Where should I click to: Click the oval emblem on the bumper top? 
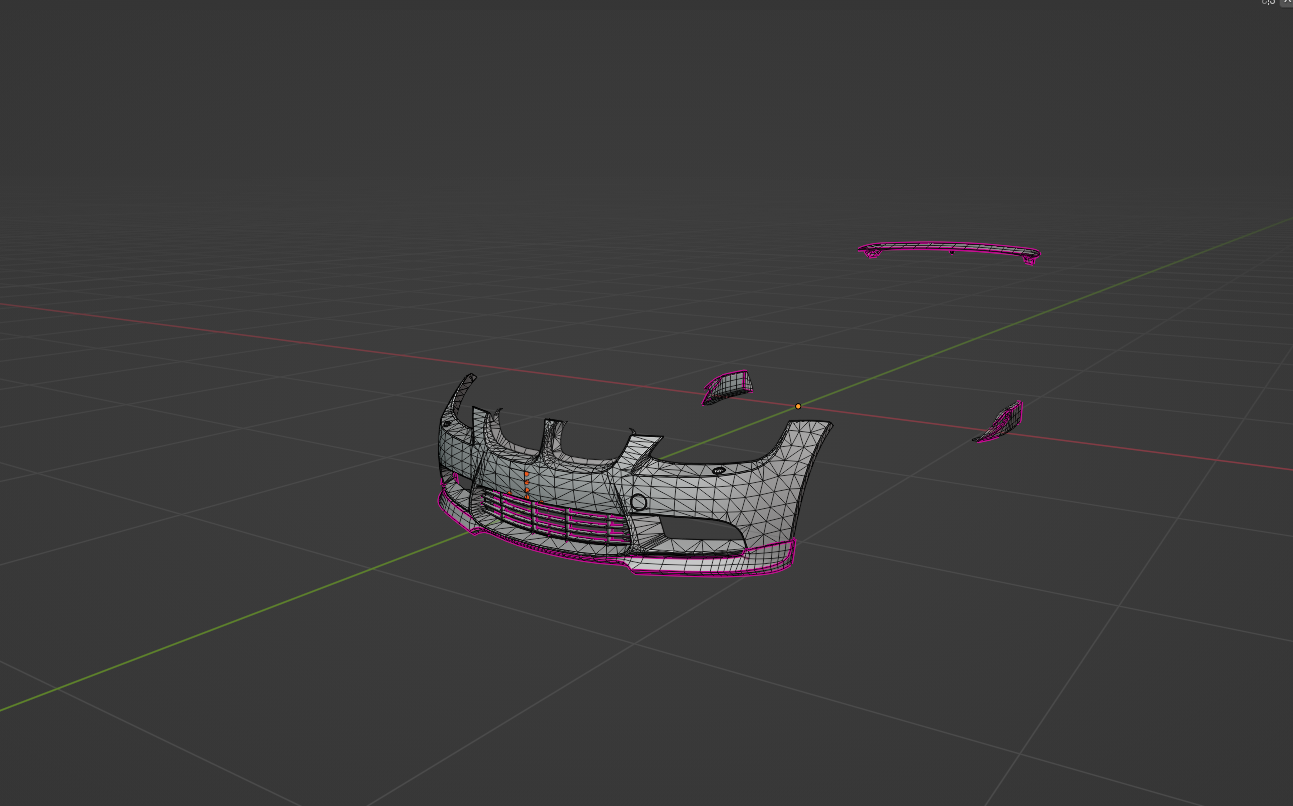(x=718, y=469)
